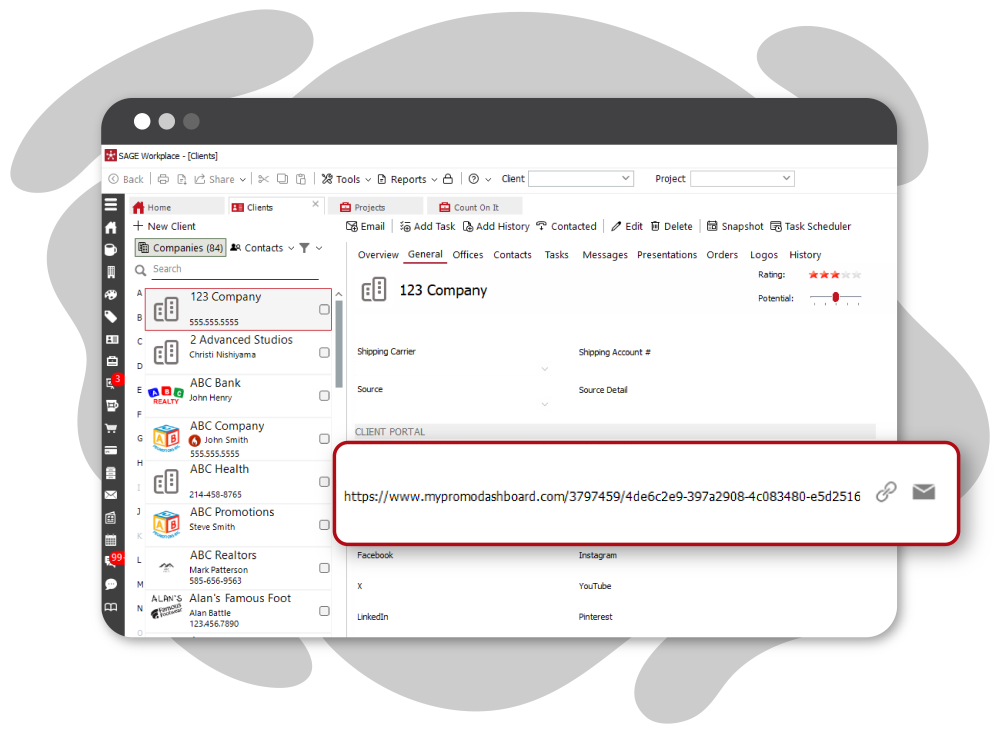The image size is (1000, 733).
Task: Open the Share dropdown
Action: tap(220, 179)
